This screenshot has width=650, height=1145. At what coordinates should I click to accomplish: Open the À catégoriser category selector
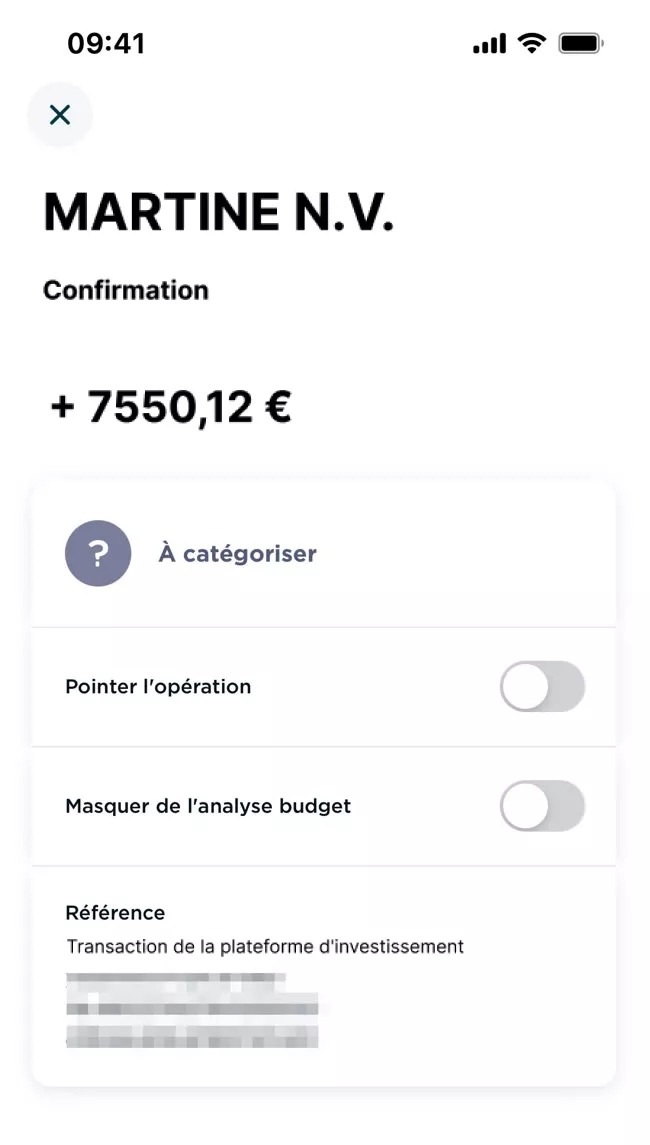pos(237,554)
